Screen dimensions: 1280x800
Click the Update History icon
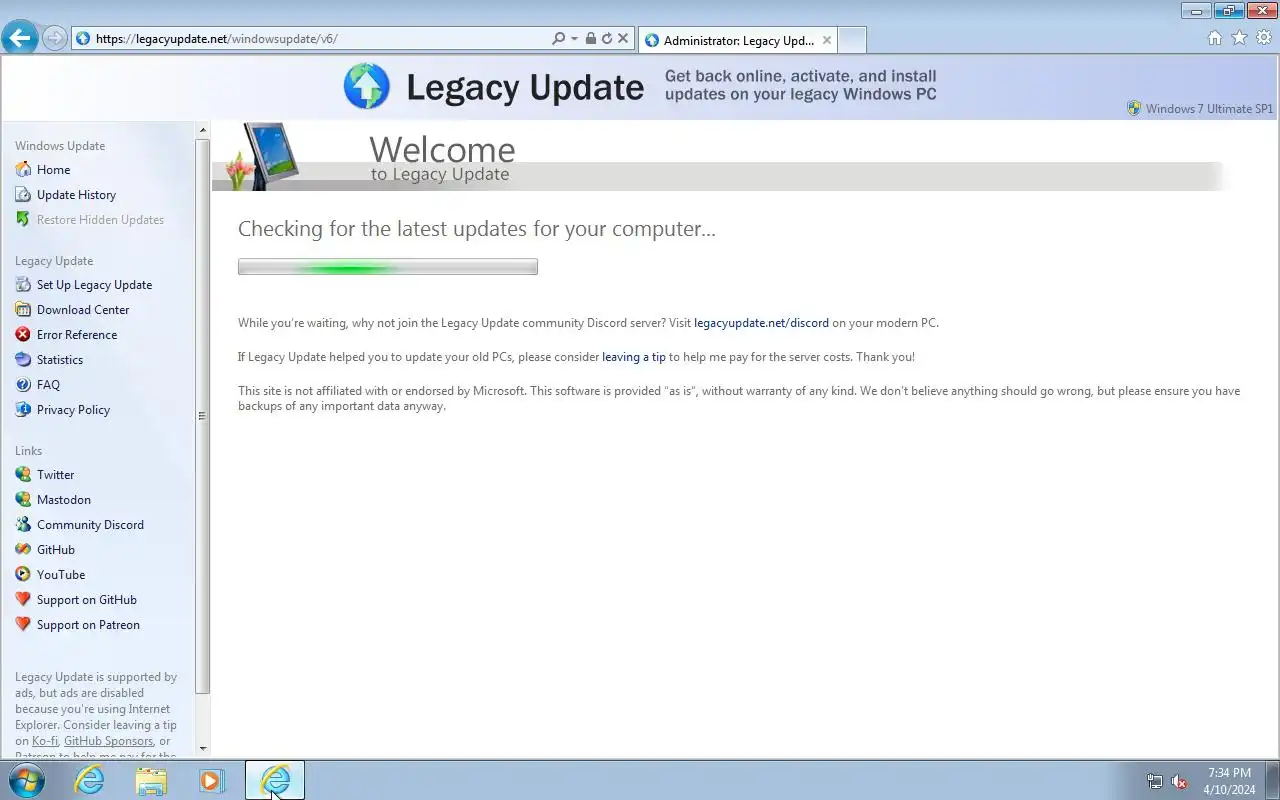pos(23,194)
